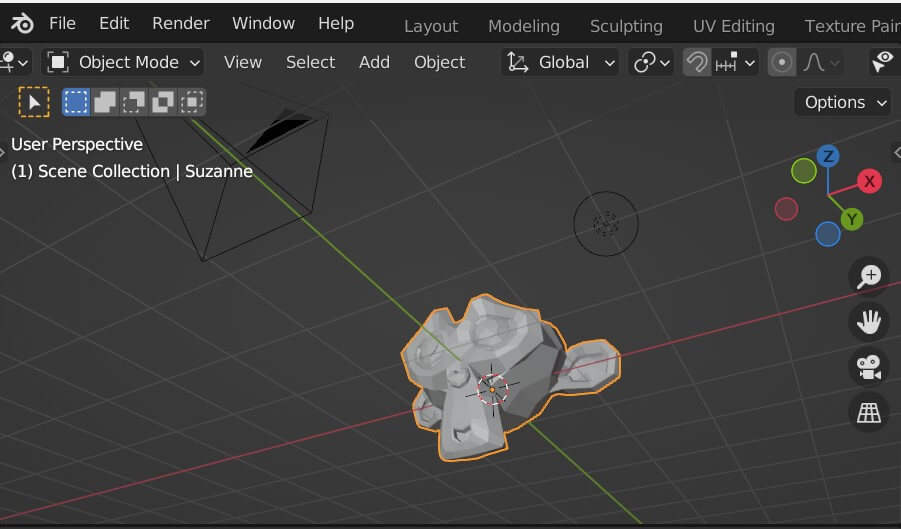The width and height of the screenshot is (901, 529).
Task: Switch to the Texture Paint workspace tab
Action: point(852,26)
